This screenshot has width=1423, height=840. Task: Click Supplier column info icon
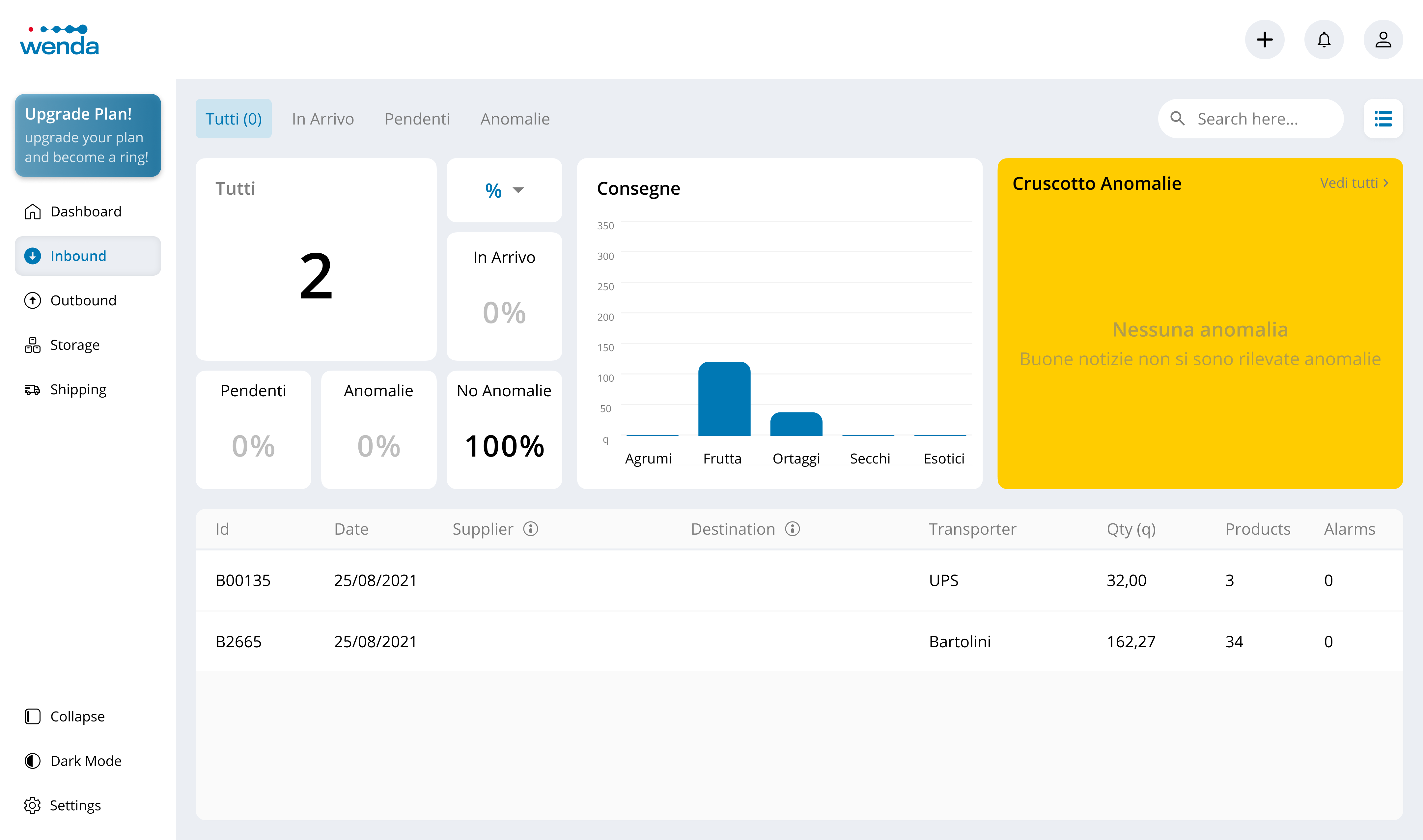(x=530, y=529)
